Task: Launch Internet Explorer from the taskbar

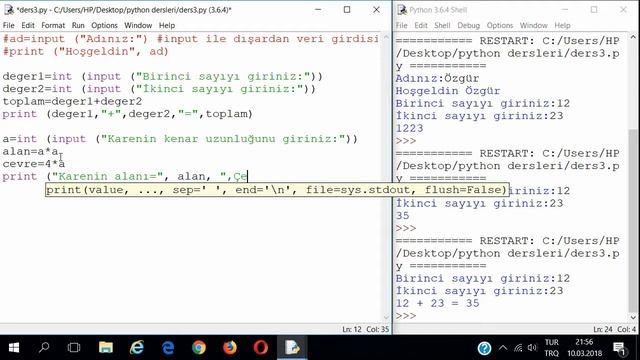Action: pyautogui.click(x=137, y=347)
